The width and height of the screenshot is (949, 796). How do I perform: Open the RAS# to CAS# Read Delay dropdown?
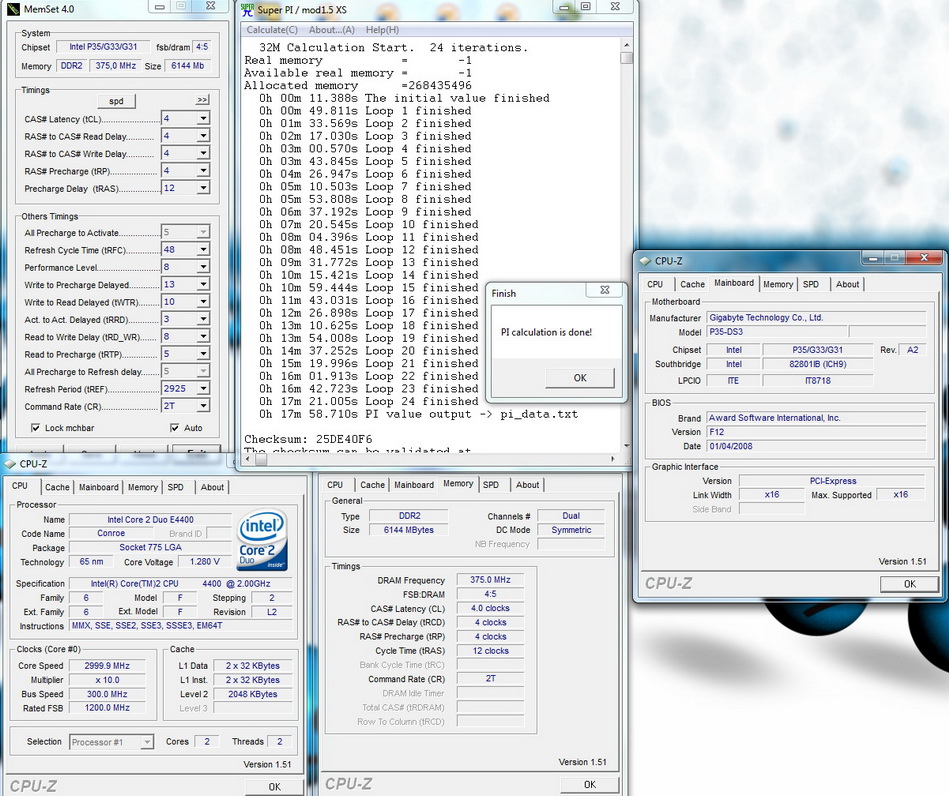tap(203, 136)
